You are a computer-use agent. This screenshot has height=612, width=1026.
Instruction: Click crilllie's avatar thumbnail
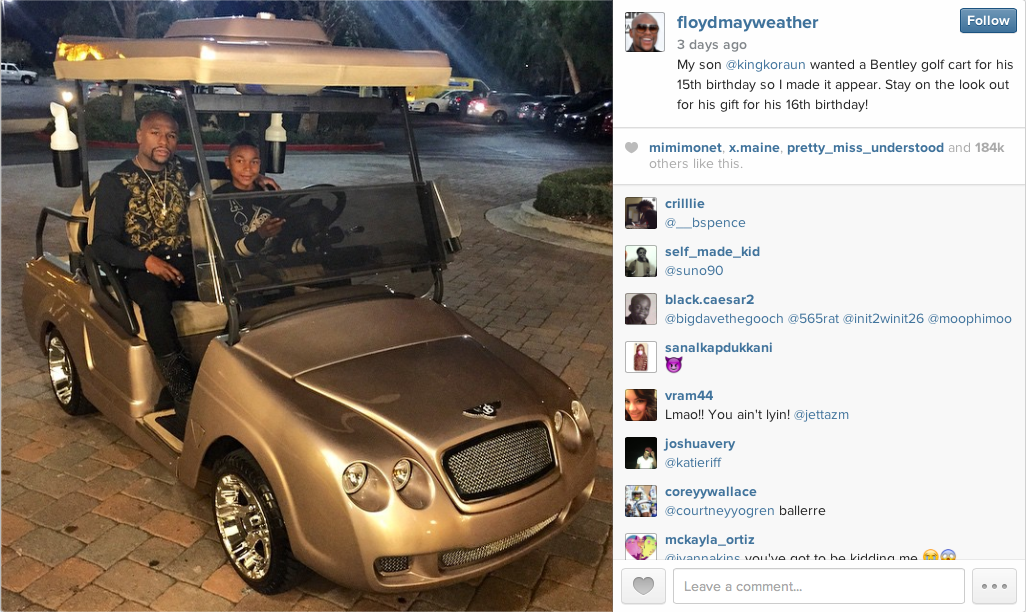[x=641, y=213]
